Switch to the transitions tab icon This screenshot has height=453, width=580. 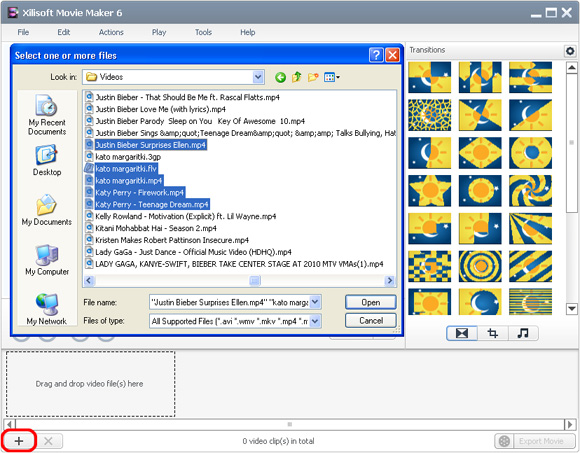coord(462,333)
